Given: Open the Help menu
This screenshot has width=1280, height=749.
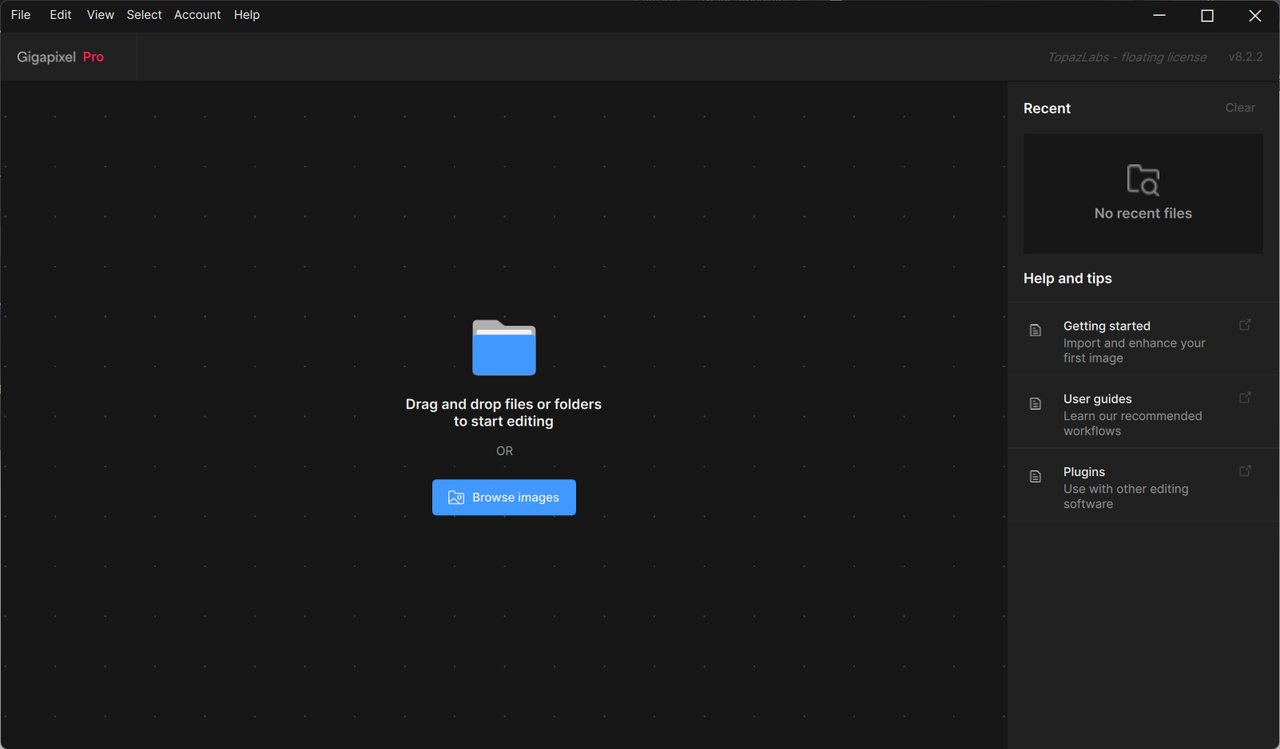Looking at the screenshot, I should coord(247,15).
